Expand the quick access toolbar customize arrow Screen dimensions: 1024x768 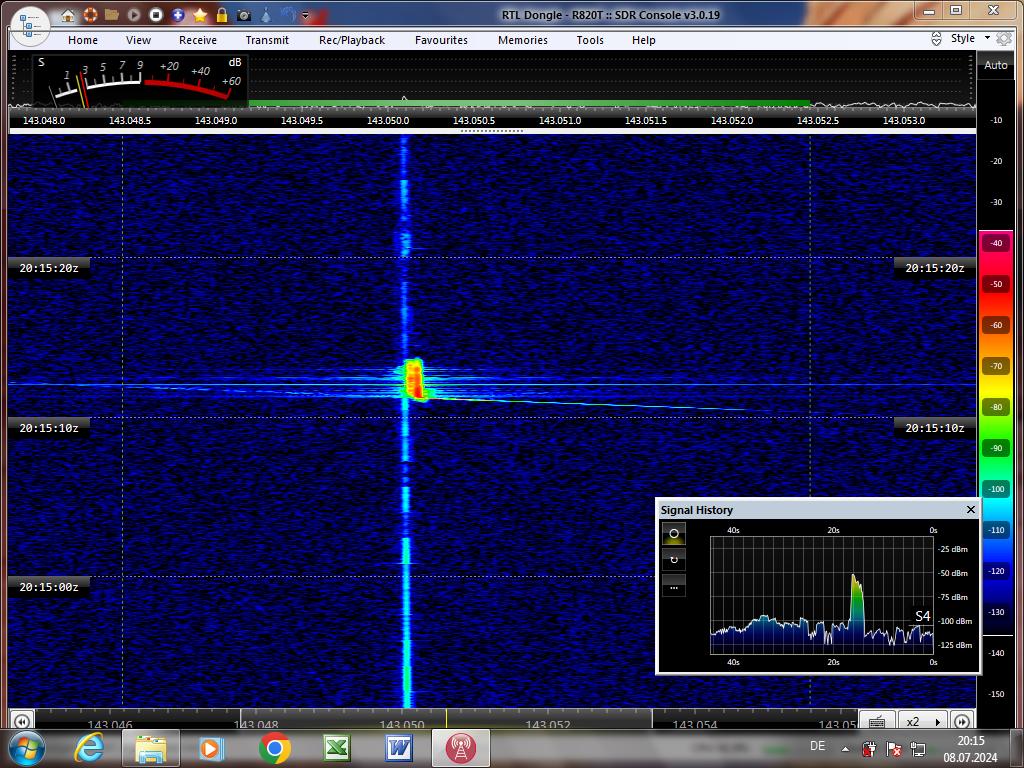pyautogui.click(x=305, y=16)
